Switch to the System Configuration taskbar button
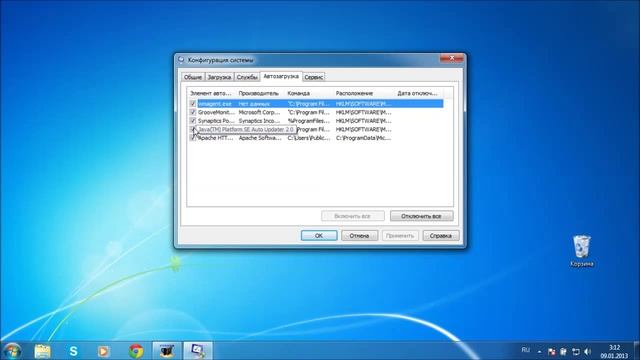Screen dimensions: 640x360 point(198,351)
